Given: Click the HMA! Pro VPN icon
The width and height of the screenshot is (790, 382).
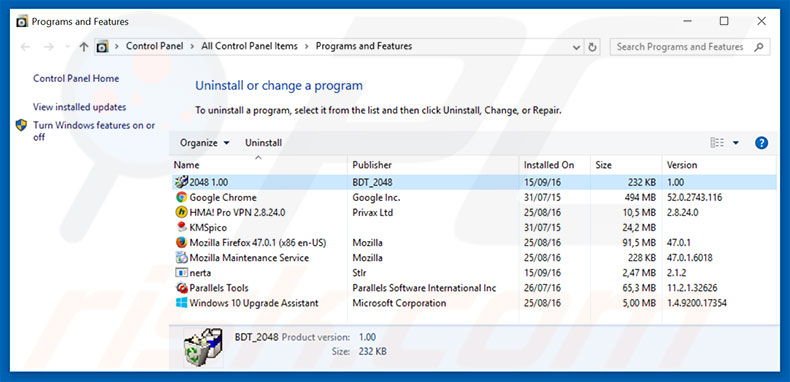Looking at the screenshot, I should (181, 212).
